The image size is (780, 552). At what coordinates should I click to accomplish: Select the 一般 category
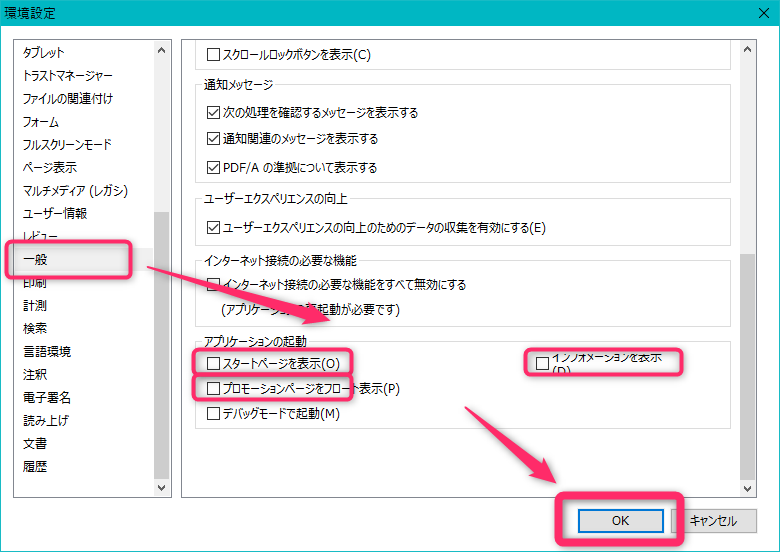tap(36, 259)
